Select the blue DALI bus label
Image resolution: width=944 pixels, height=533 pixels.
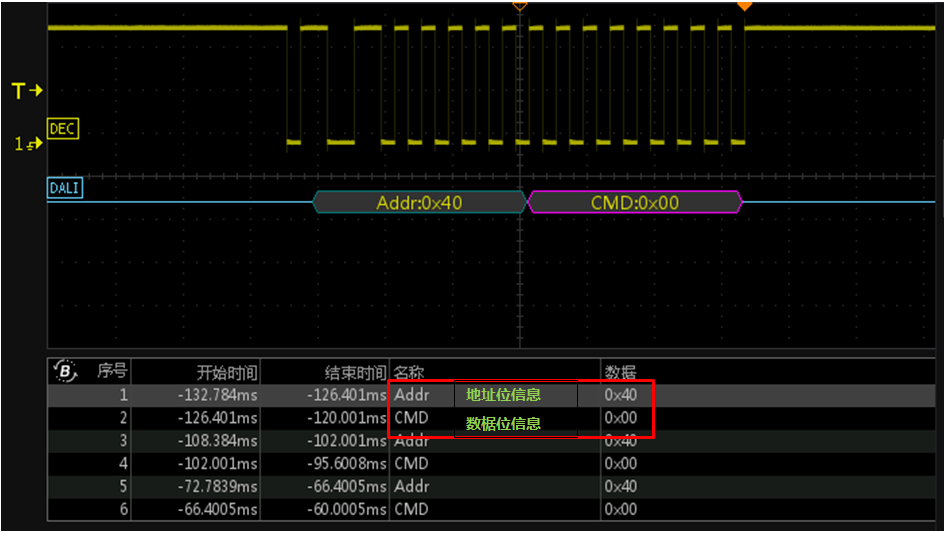pos(64,188)
